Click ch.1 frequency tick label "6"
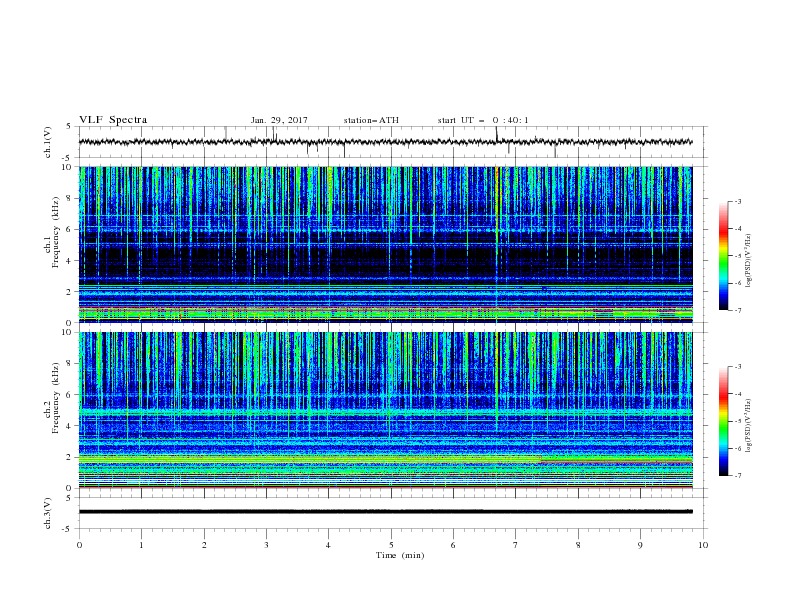Image resolution: width=792 pixels, height=612 pixels. tap(69, 229)
